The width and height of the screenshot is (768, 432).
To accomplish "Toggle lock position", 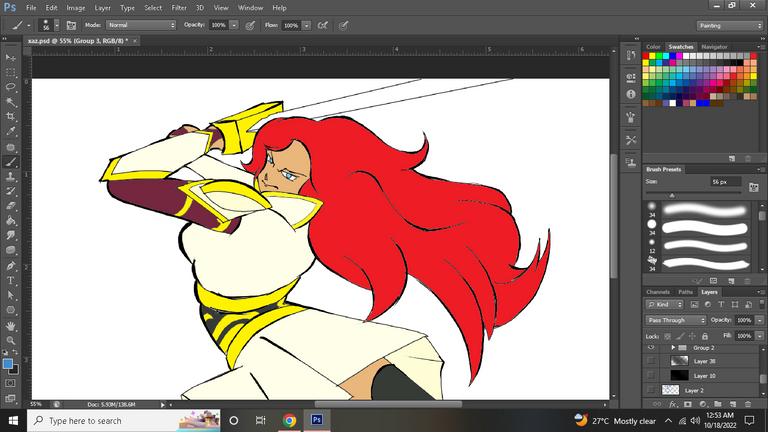I will coord(692,336).
